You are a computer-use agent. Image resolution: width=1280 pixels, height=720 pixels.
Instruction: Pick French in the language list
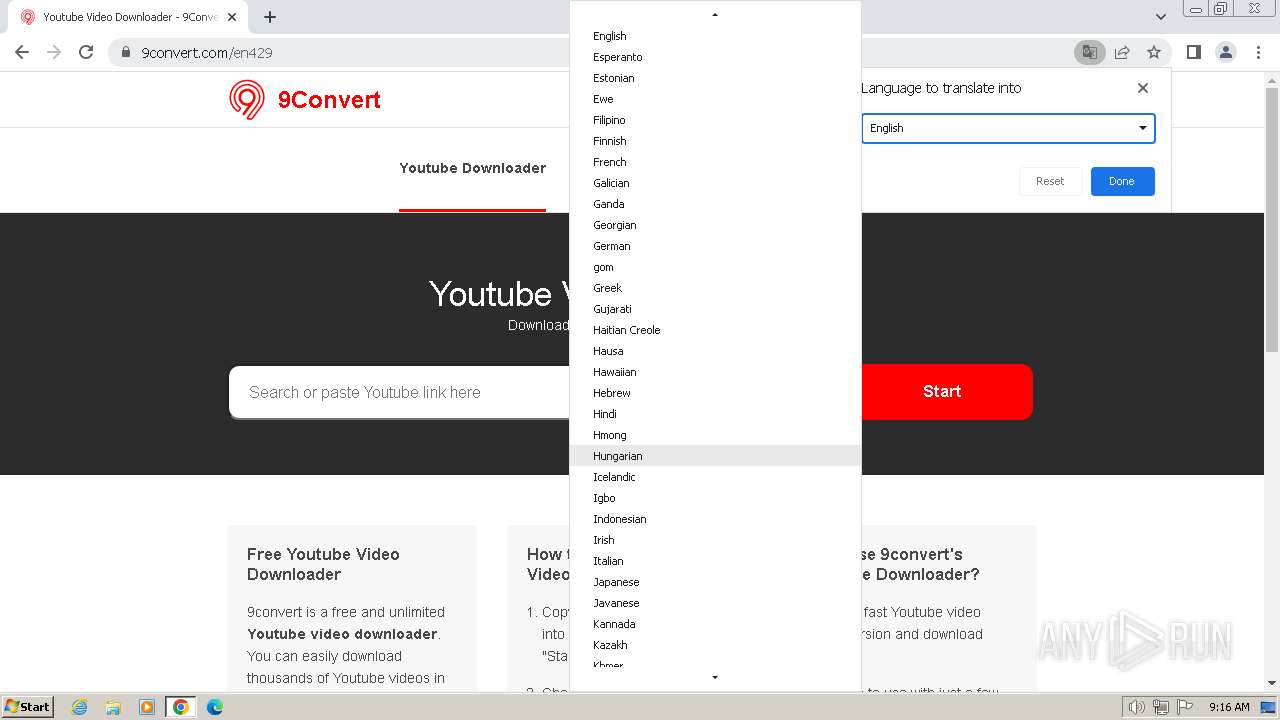point(715,162)
